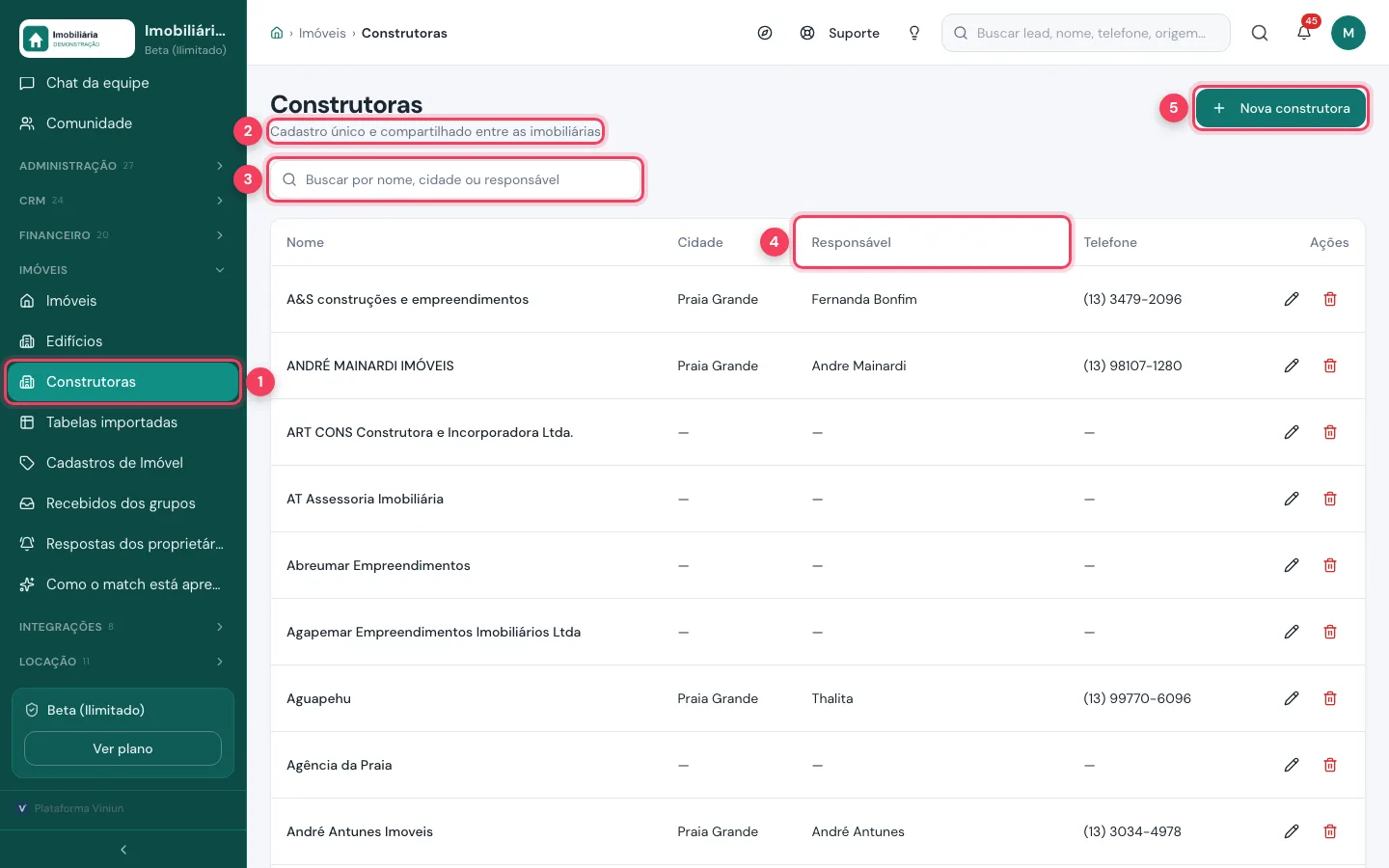Screen dimensions: 1389x868
Task: Open Tabelas importadas
Action: coord(123,422)
